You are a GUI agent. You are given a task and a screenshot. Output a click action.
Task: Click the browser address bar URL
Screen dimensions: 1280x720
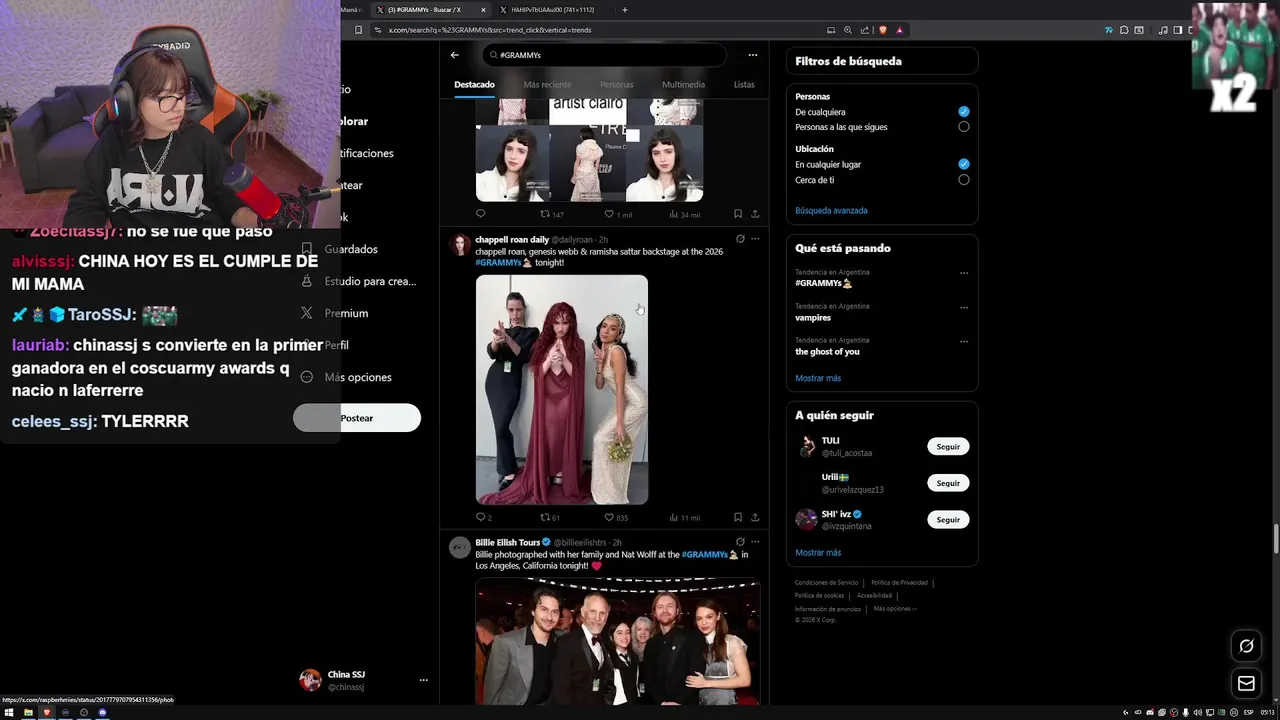490,30
